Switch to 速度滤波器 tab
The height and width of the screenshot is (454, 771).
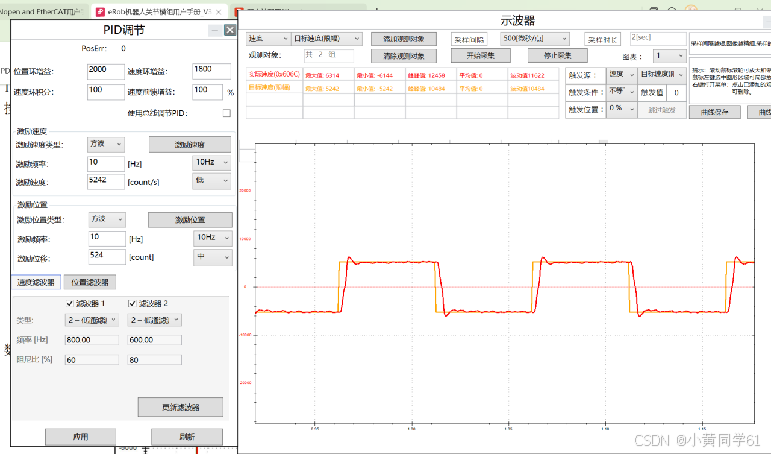pyautogui.click(x=36, y=282)
